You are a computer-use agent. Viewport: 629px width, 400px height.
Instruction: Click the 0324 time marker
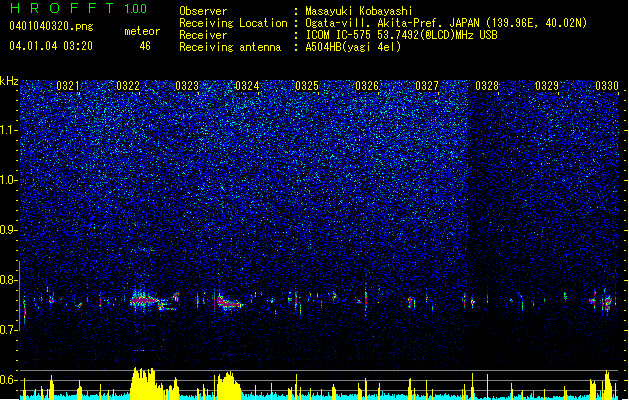click(x=247, y=86)
